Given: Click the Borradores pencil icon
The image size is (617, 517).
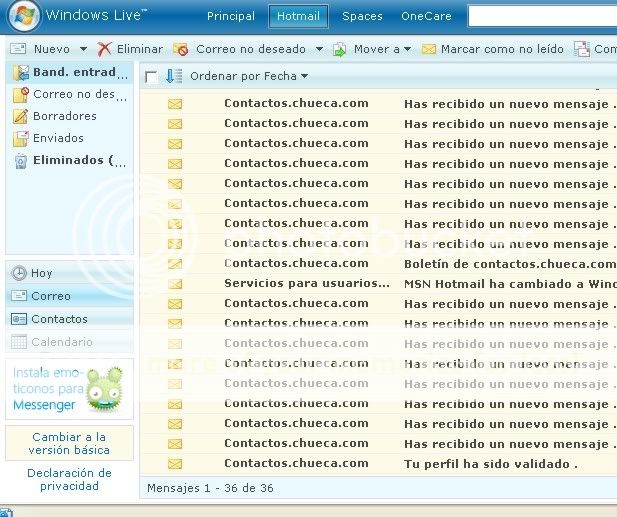Looking at the screenshot, I should (20, 117).
